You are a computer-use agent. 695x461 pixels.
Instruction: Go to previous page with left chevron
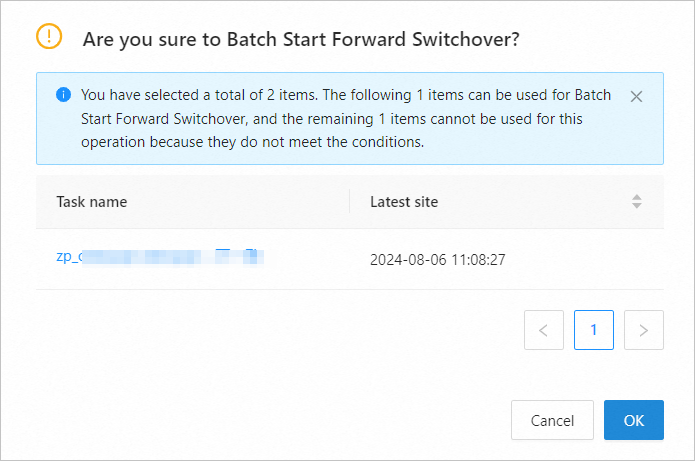coord(543,330)
